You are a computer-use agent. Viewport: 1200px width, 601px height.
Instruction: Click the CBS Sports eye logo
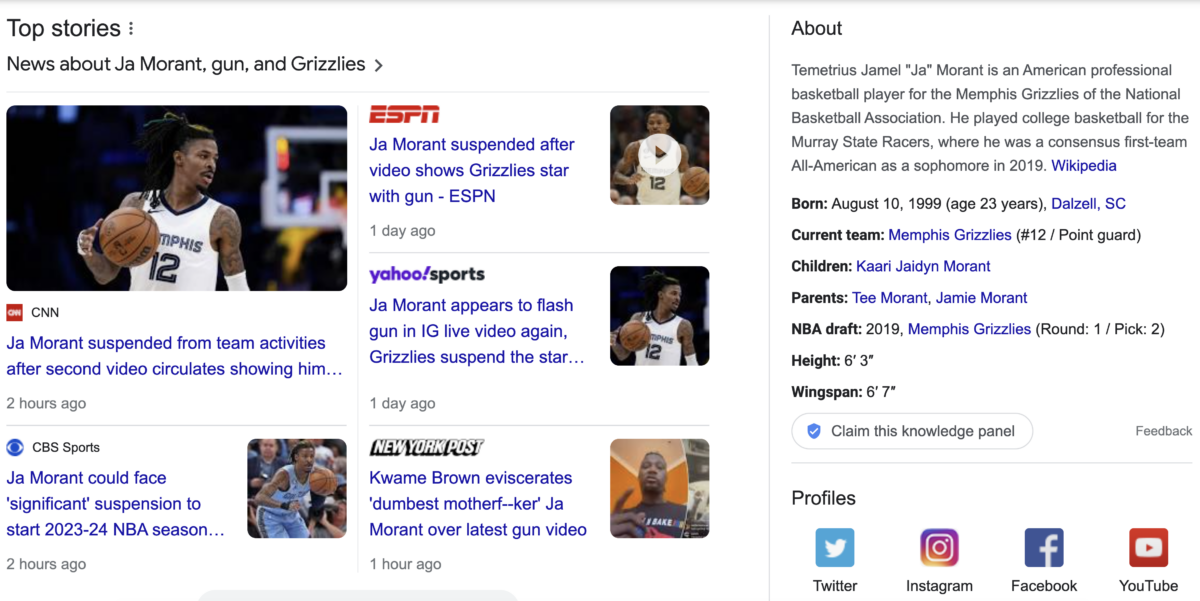[x=15, y=447]
